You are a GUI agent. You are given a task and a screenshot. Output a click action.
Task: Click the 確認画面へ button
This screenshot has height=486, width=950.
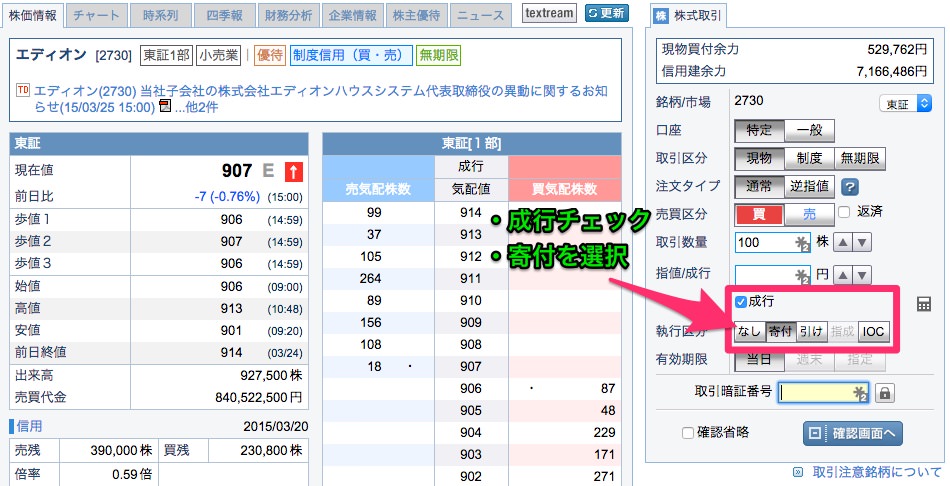[x=853, y=433]
